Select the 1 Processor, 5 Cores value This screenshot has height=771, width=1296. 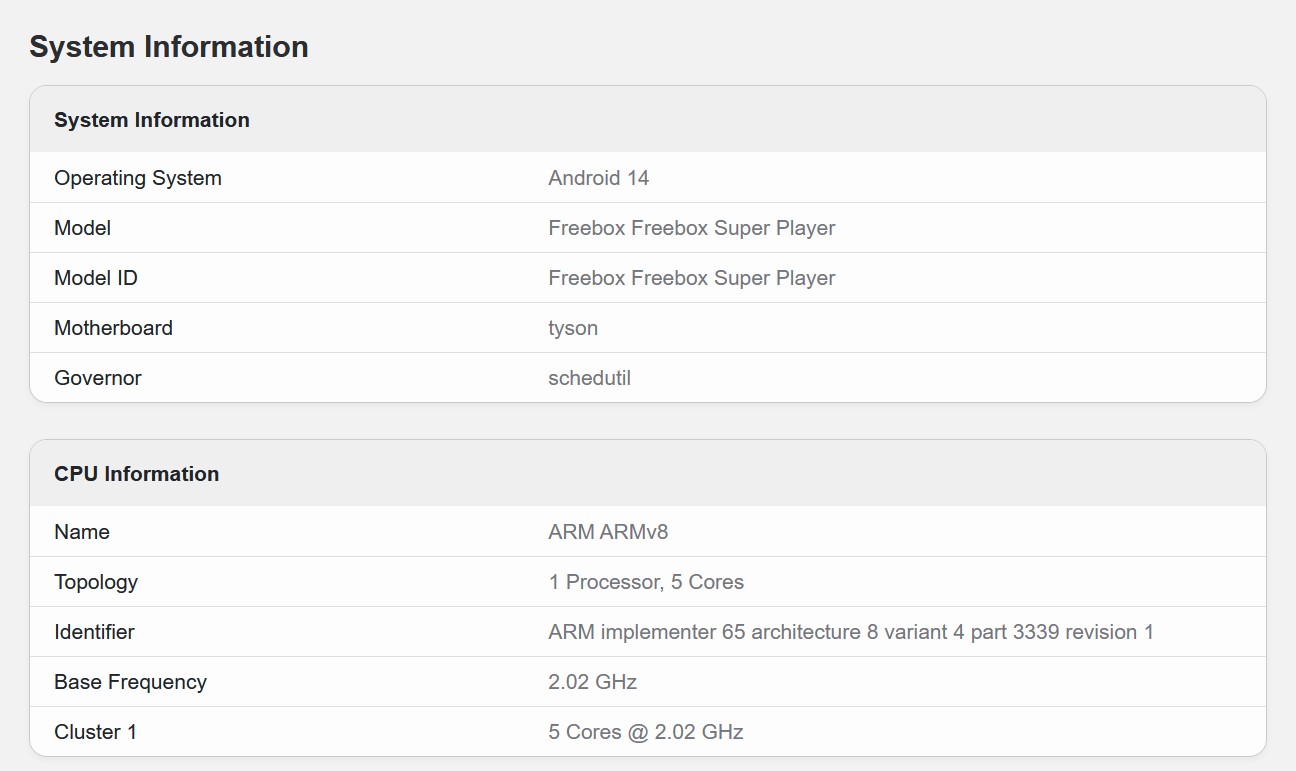click(646, 582)
